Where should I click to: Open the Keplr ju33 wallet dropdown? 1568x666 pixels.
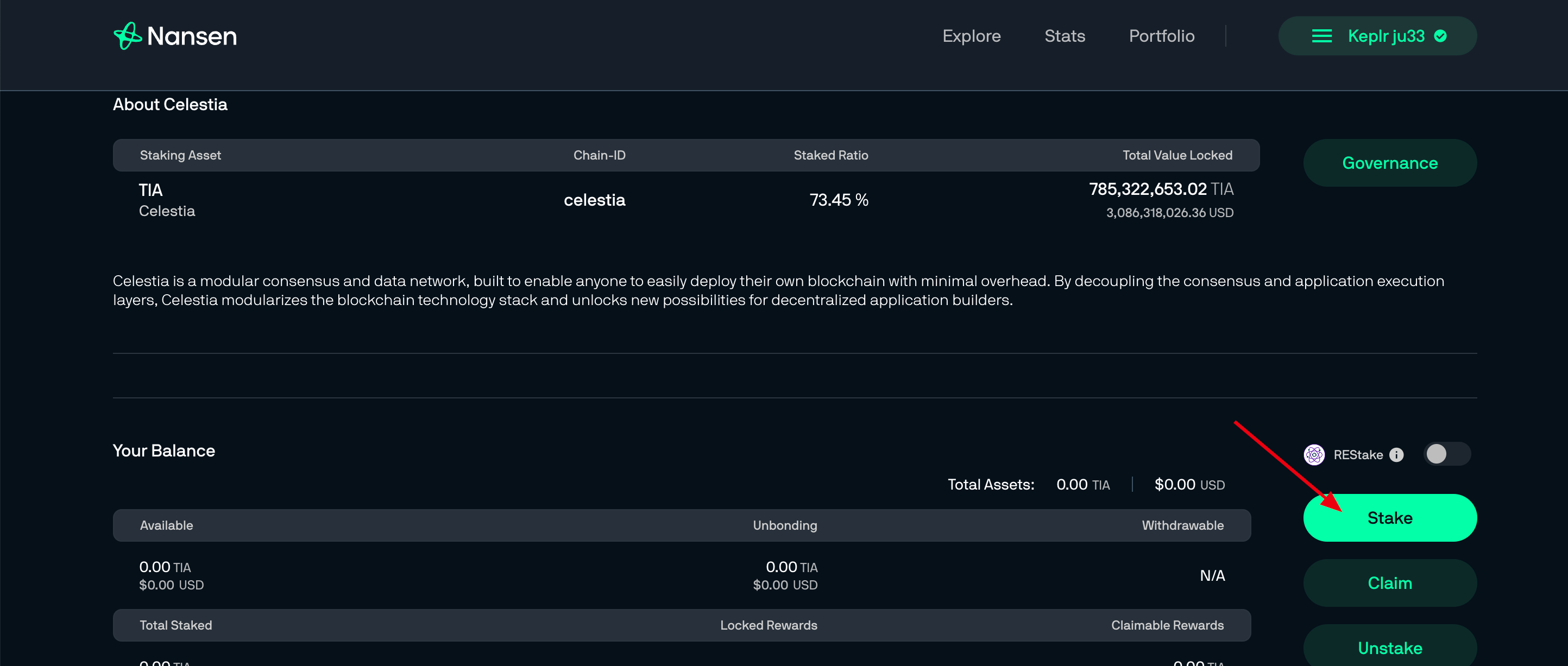tap(1386, 36)
